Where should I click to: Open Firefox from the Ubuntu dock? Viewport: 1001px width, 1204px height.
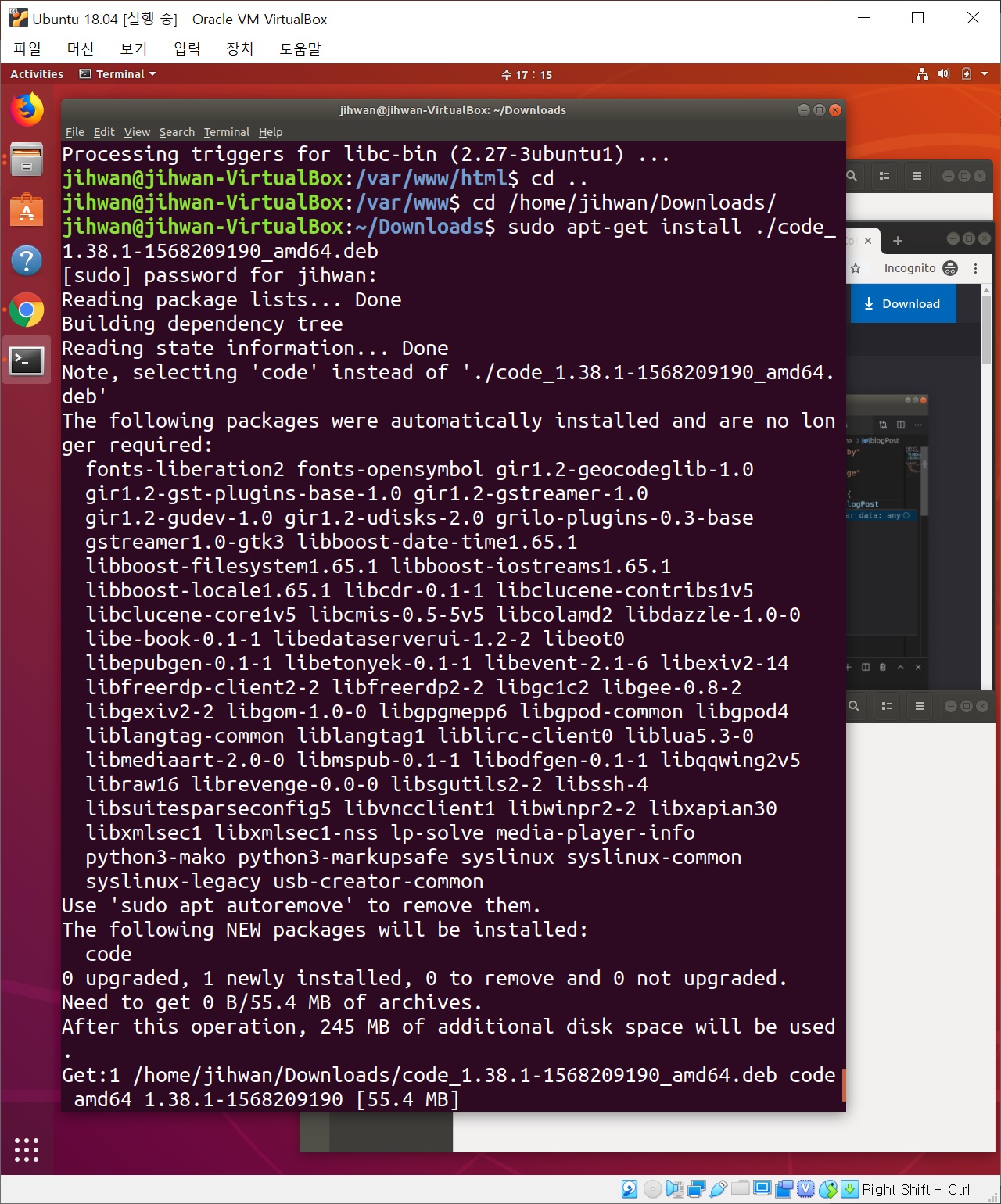point(27,109)
